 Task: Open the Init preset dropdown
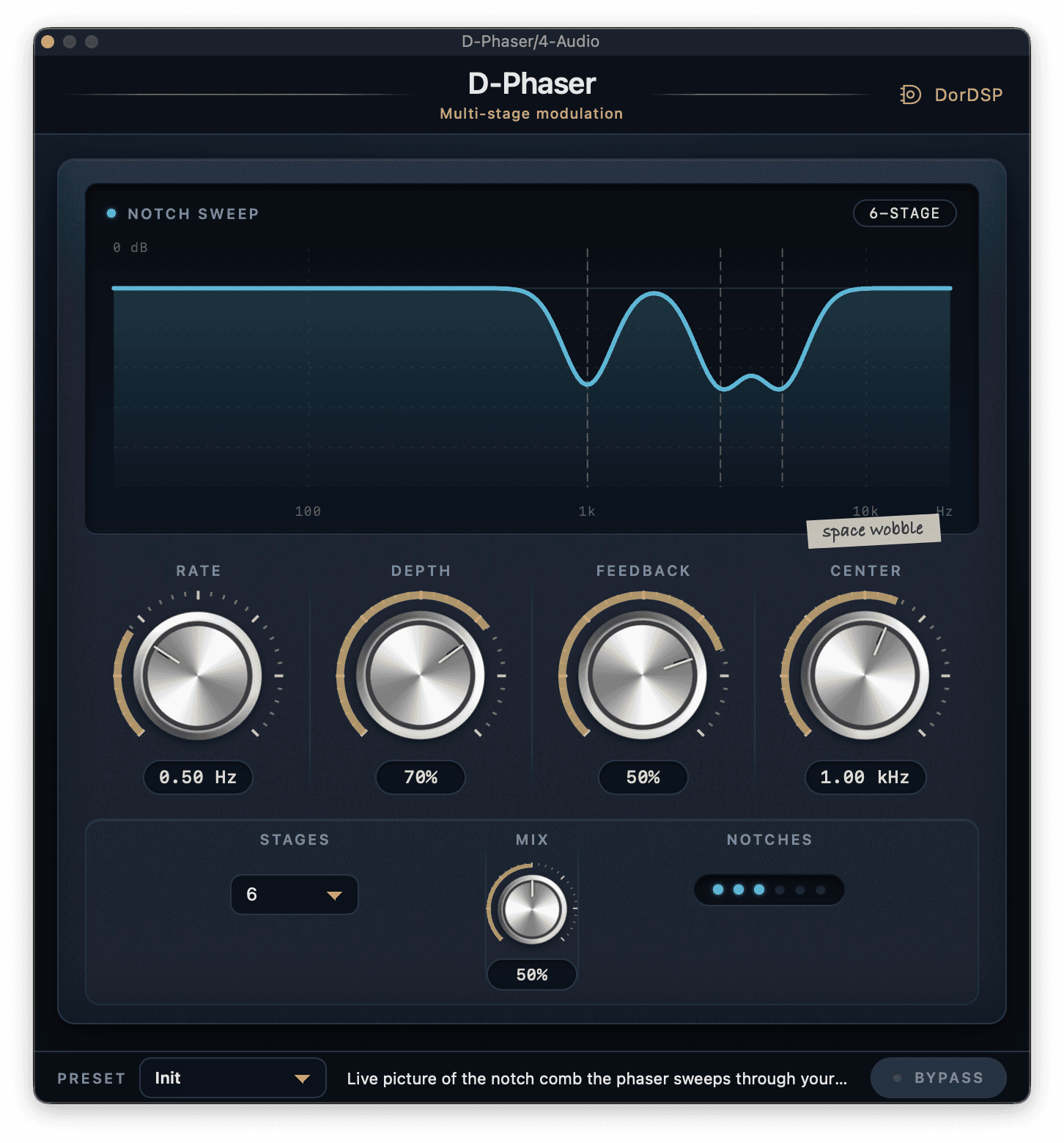233,1078
